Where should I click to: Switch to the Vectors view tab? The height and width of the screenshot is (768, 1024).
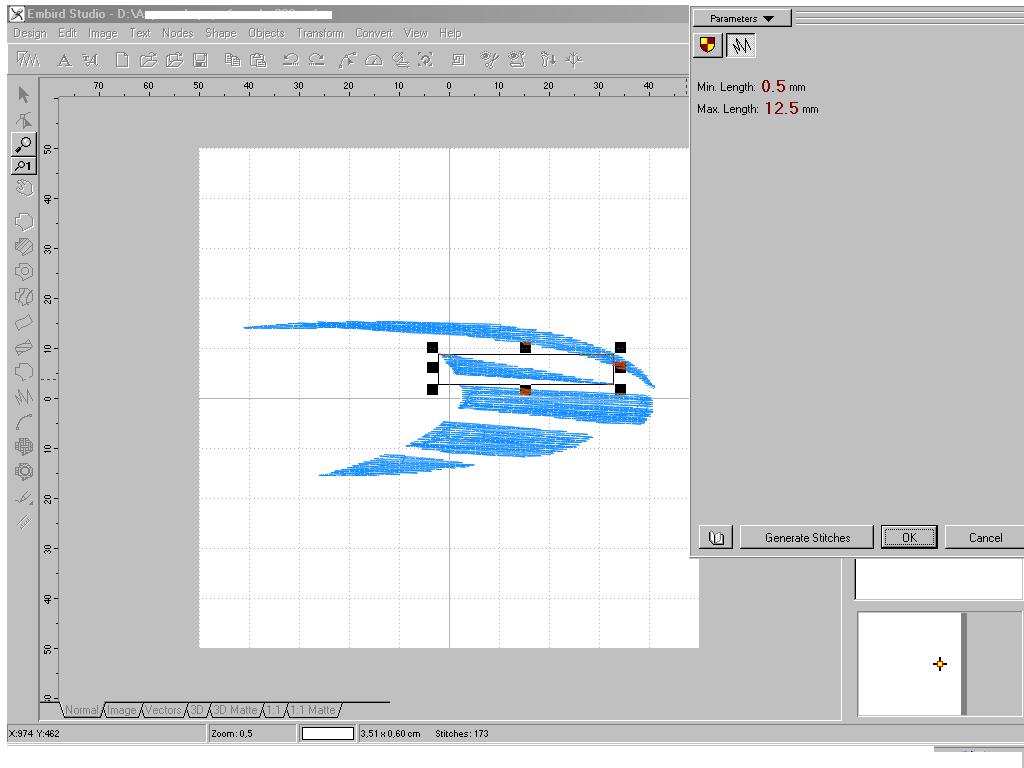point(163,710)
